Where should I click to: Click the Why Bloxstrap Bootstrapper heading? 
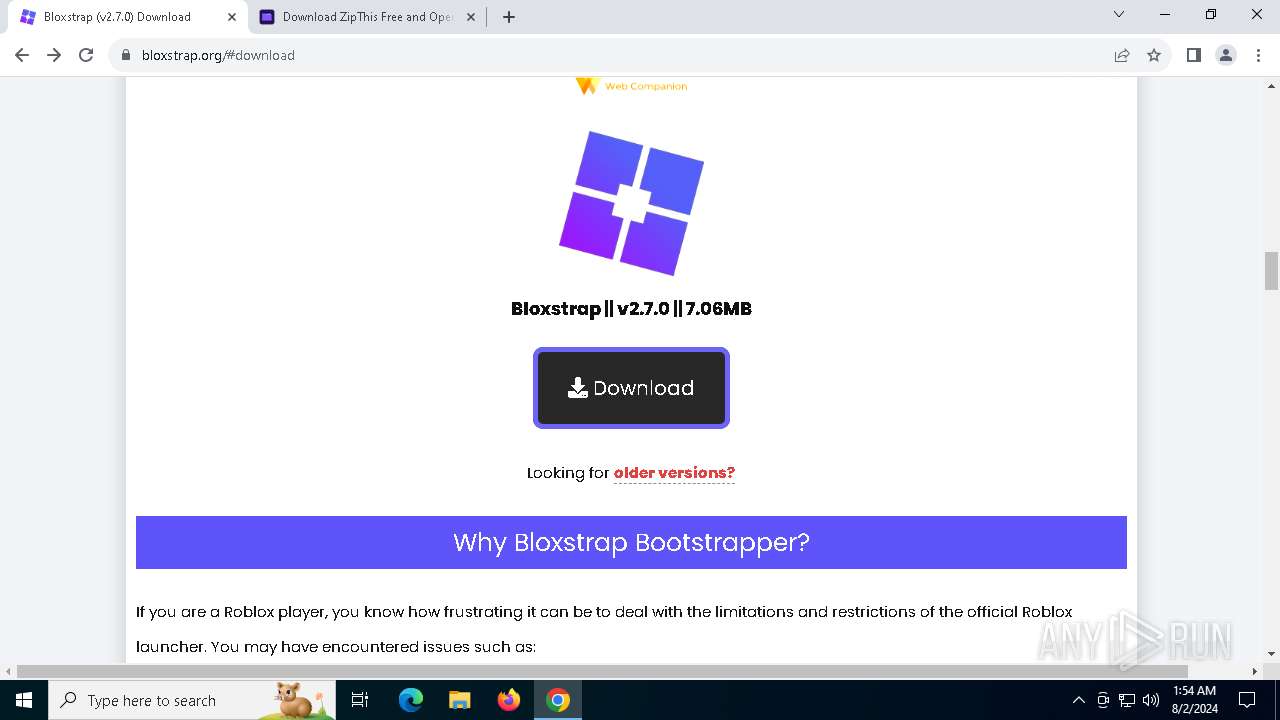(631, 542)
